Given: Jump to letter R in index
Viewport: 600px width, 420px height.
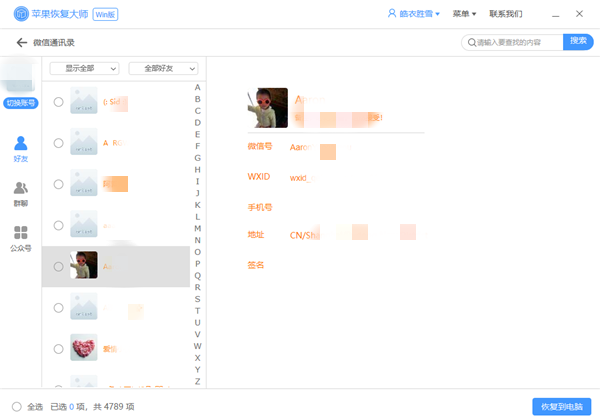Looking at the screenshot, I should click(197, 287).
